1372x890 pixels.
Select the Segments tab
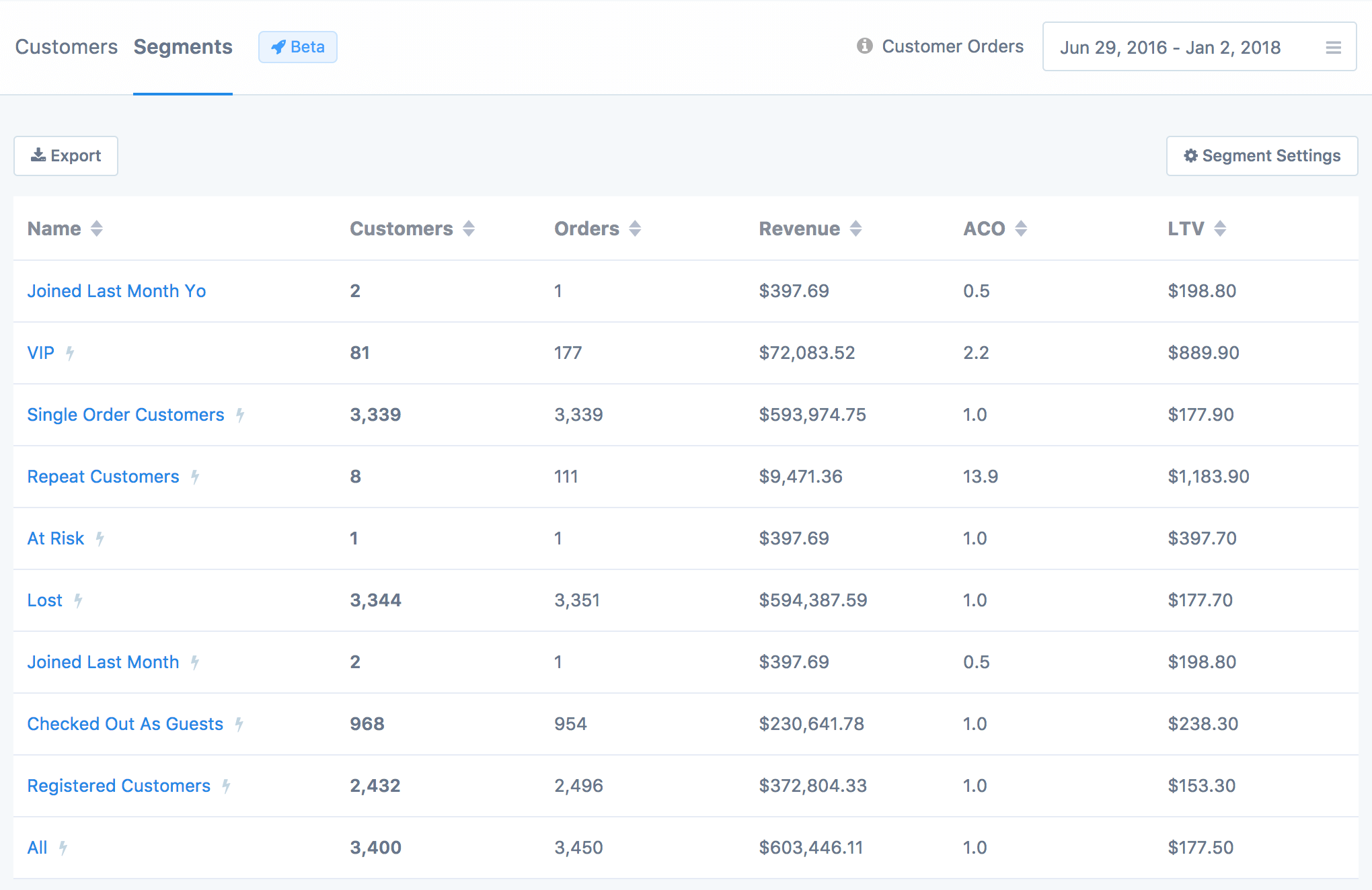click(x=183, y=47)
